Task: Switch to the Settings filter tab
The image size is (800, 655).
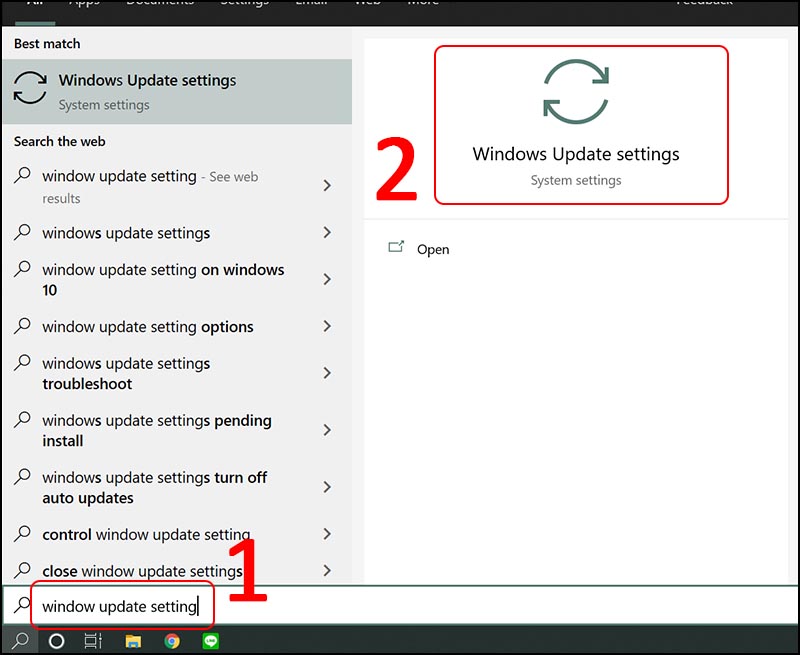Action: (243, 4)
